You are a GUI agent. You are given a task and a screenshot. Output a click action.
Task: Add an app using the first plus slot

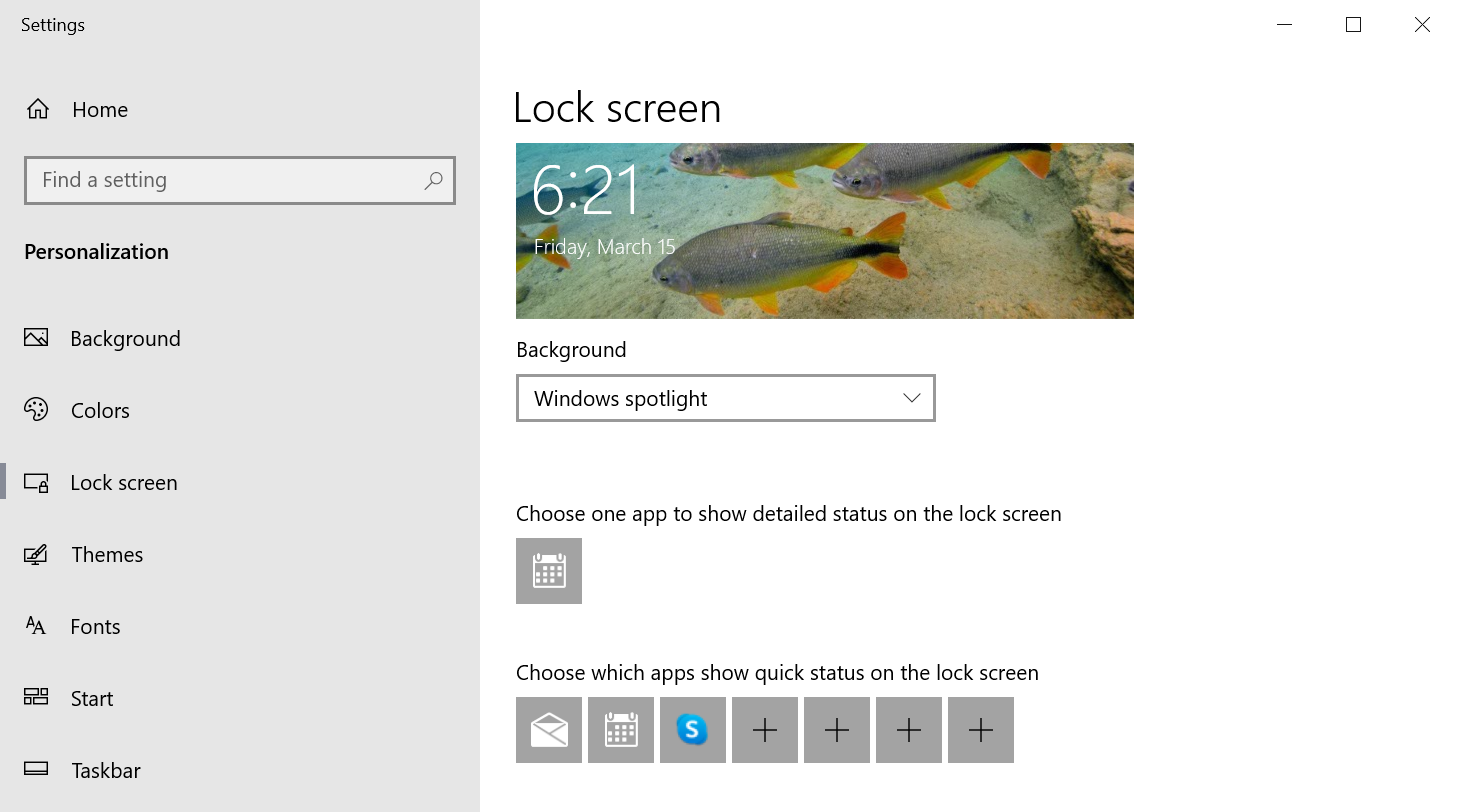(764, 730)
